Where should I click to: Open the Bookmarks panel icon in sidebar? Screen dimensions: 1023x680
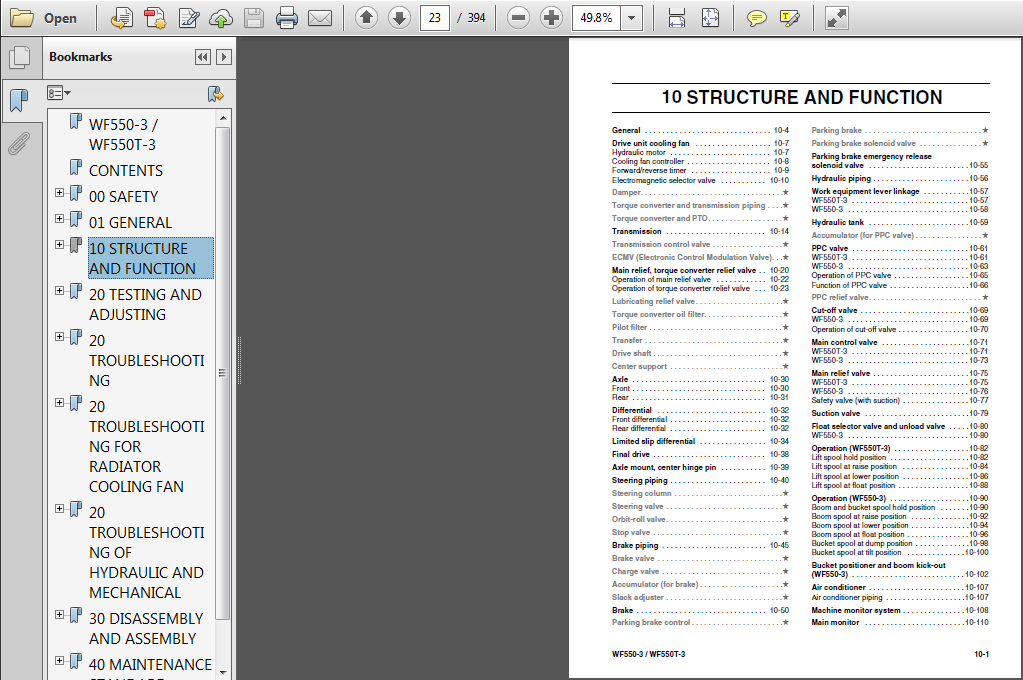(20, 100)
